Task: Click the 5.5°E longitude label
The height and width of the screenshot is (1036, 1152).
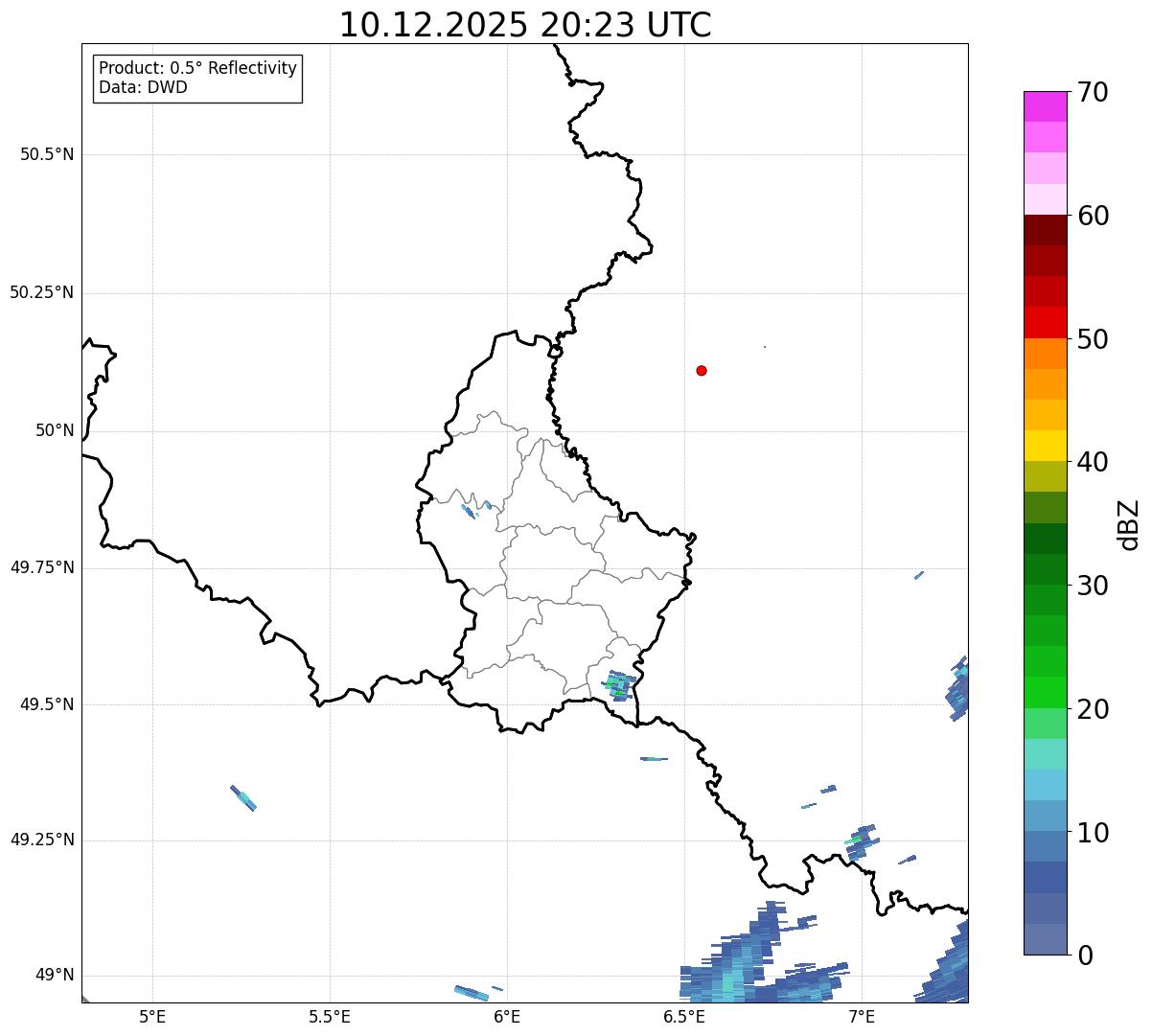Action: [x=330, y=1016]
